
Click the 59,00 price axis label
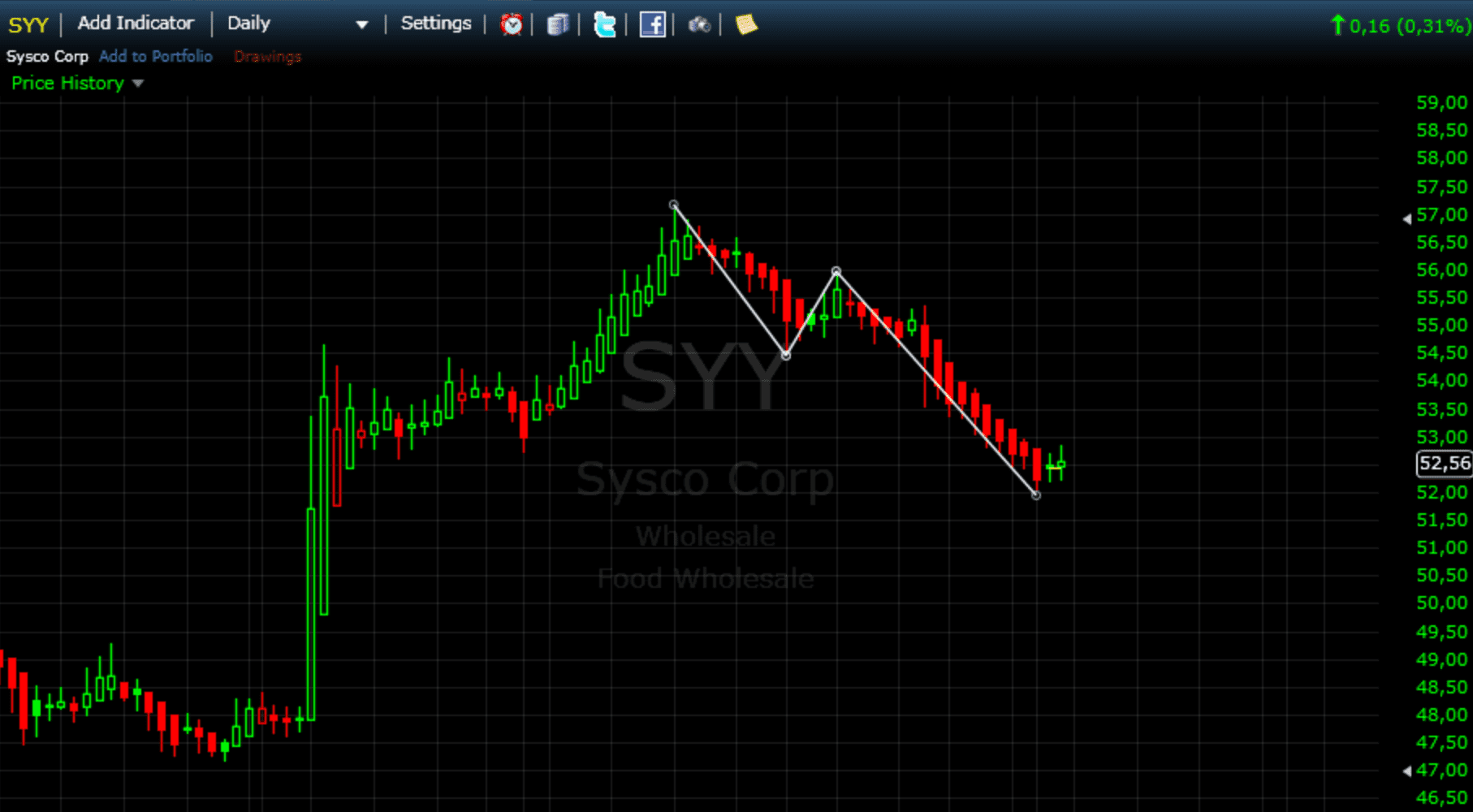[x=1442, y=102]
